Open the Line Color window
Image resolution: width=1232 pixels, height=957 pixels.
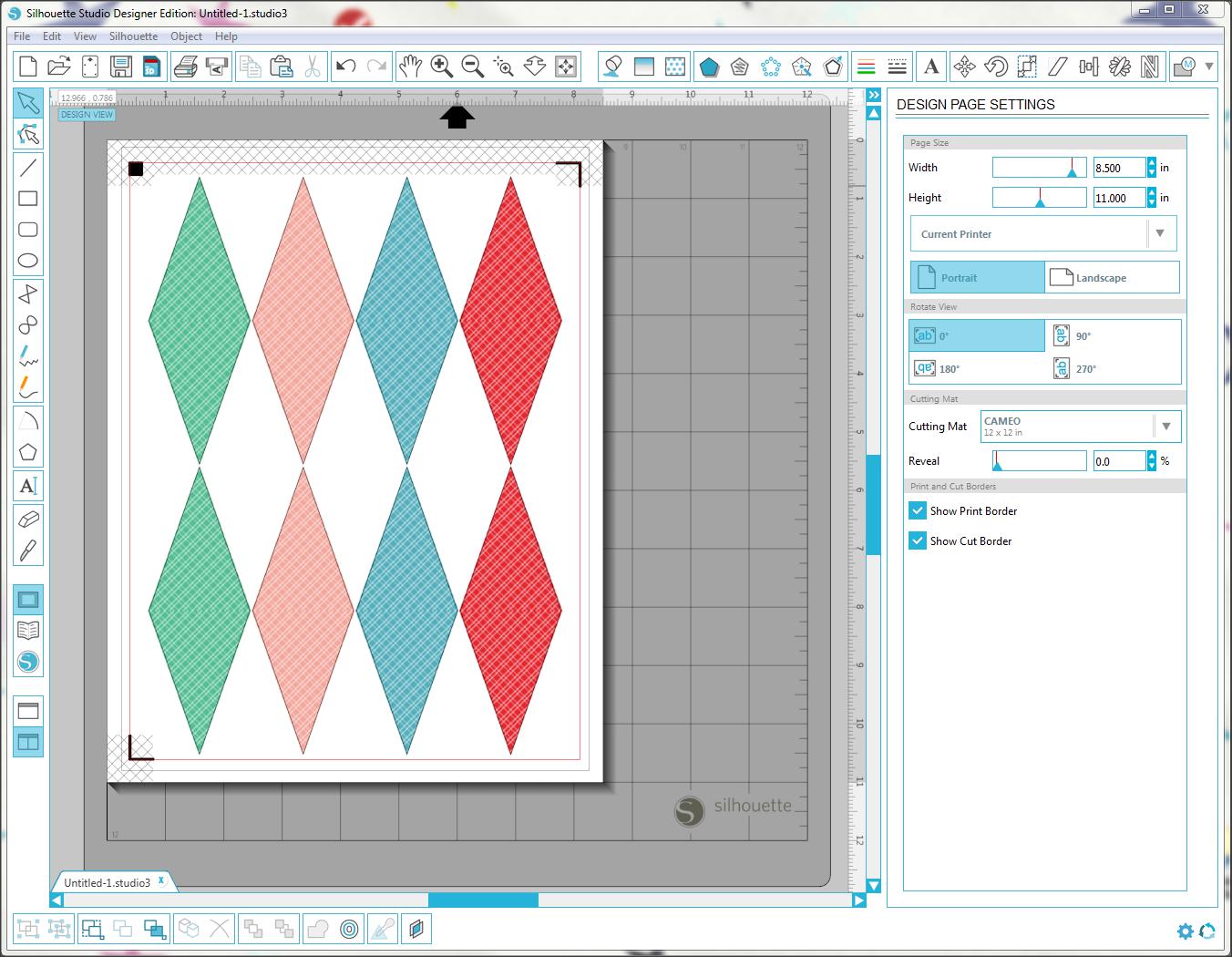tap(867, 66)
